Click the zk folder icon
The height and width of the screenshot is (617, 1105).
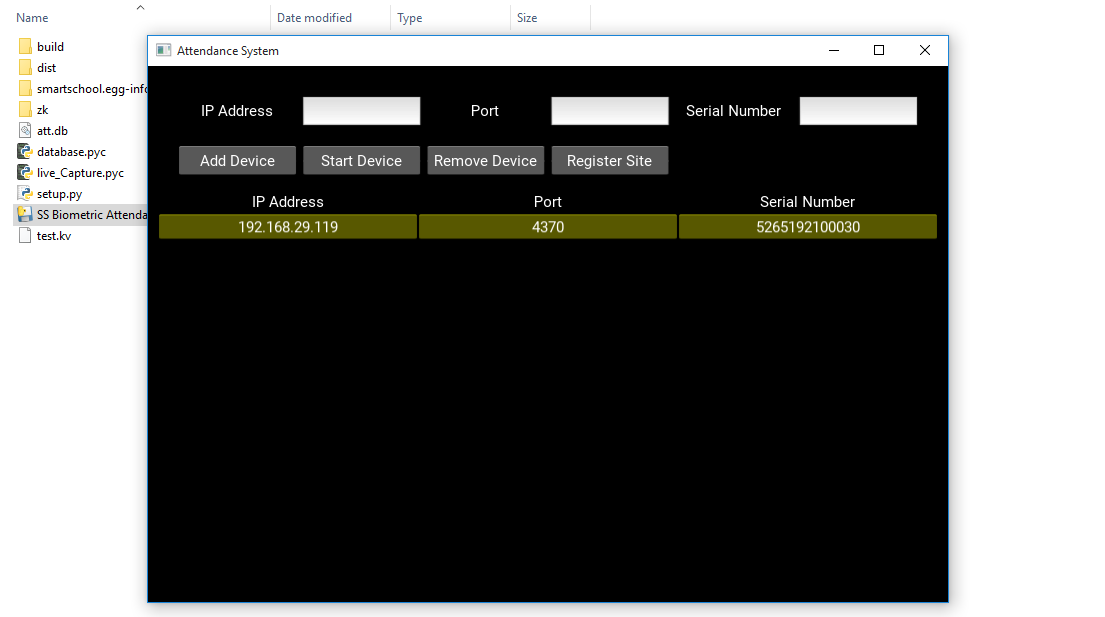coord(25,110)
